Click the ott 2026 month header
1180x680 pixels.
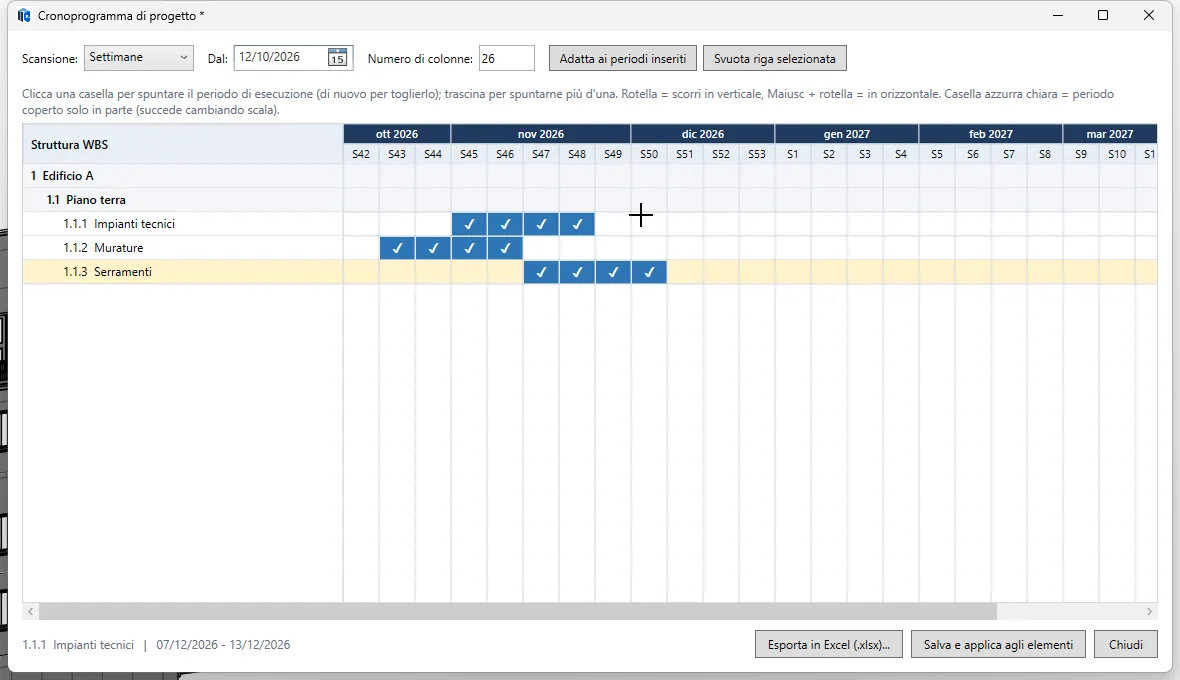click(x=397, y=134)
